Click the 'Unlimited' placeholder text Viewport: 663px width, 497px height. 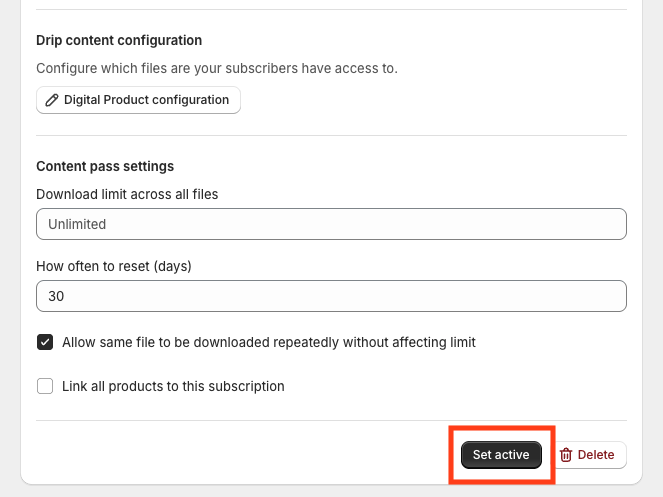(77, 224)
